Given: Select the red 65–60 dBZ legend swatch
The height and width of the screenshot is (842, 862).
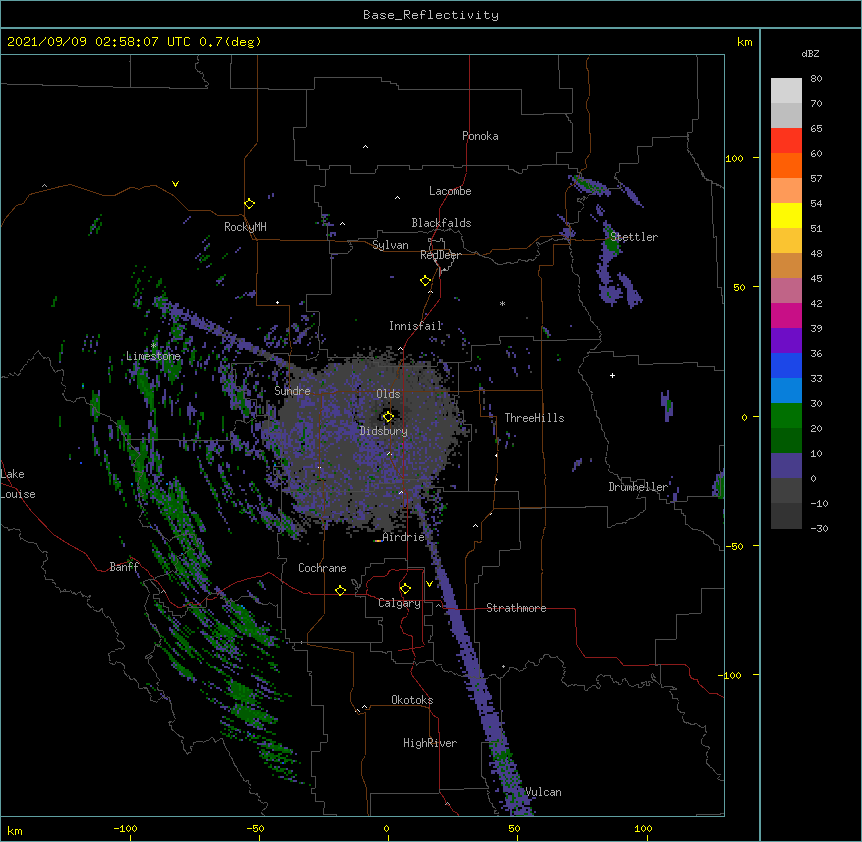Looking at the screenshot, I should point(786,140).
